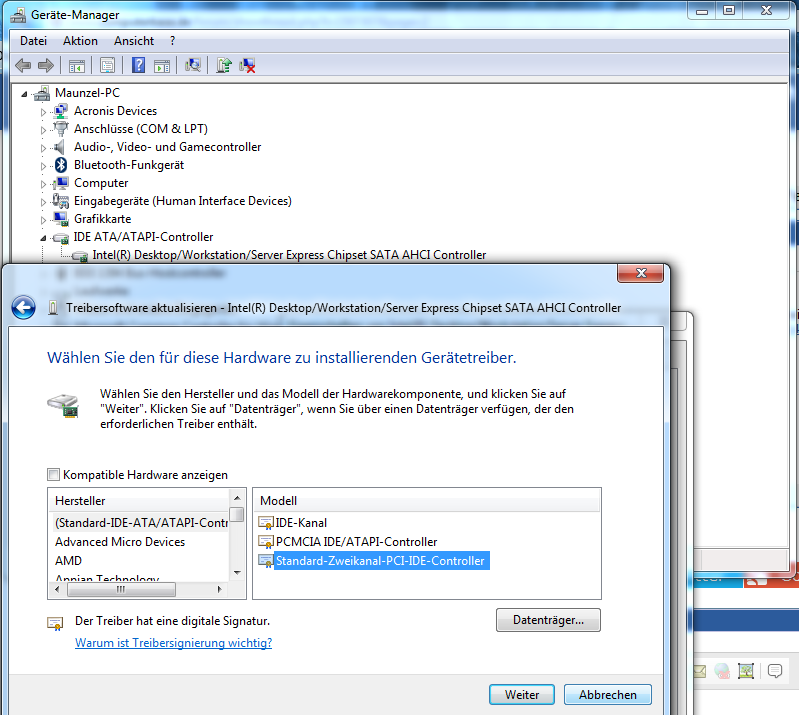This screenshot has height=715, width=799.
Task: Scan for hardware changes toolbar icon
Action: point(193,65)
